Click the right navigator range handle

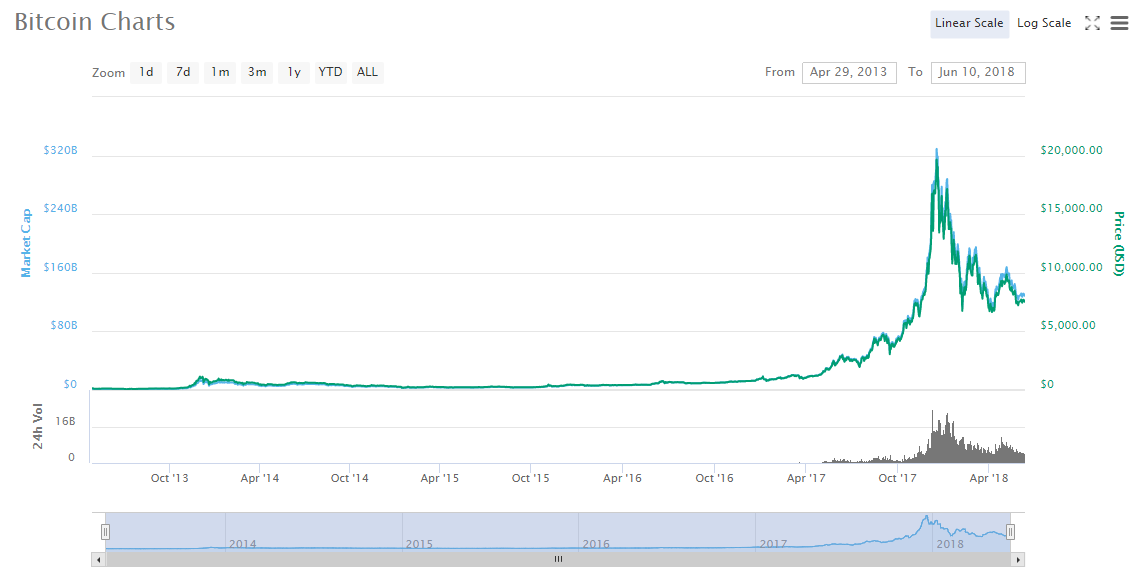click(x=1010, y=532)
